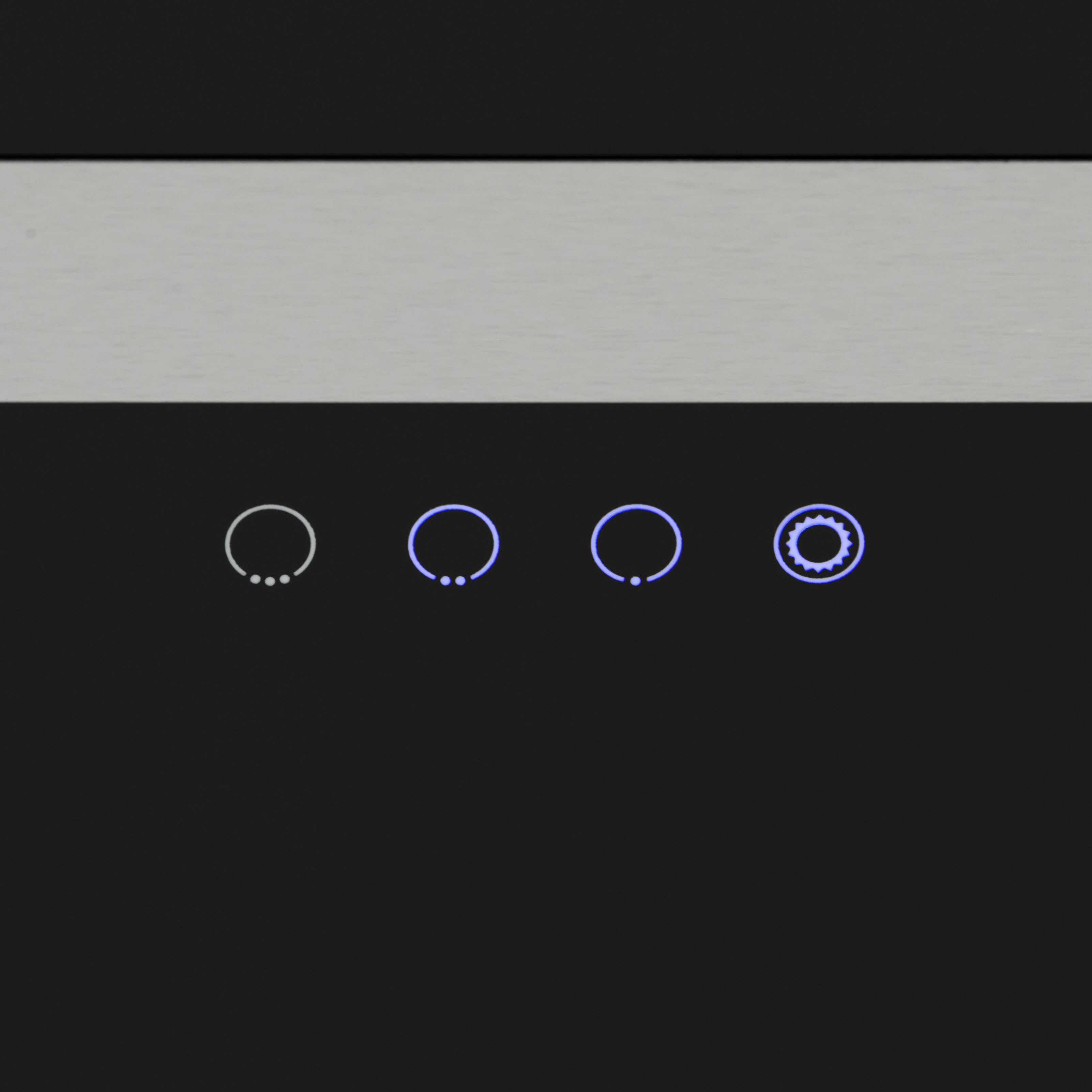Screen dimensions: 1092x1092
Task: Toggle the highest fan speed setting
Action: [270, 545]
